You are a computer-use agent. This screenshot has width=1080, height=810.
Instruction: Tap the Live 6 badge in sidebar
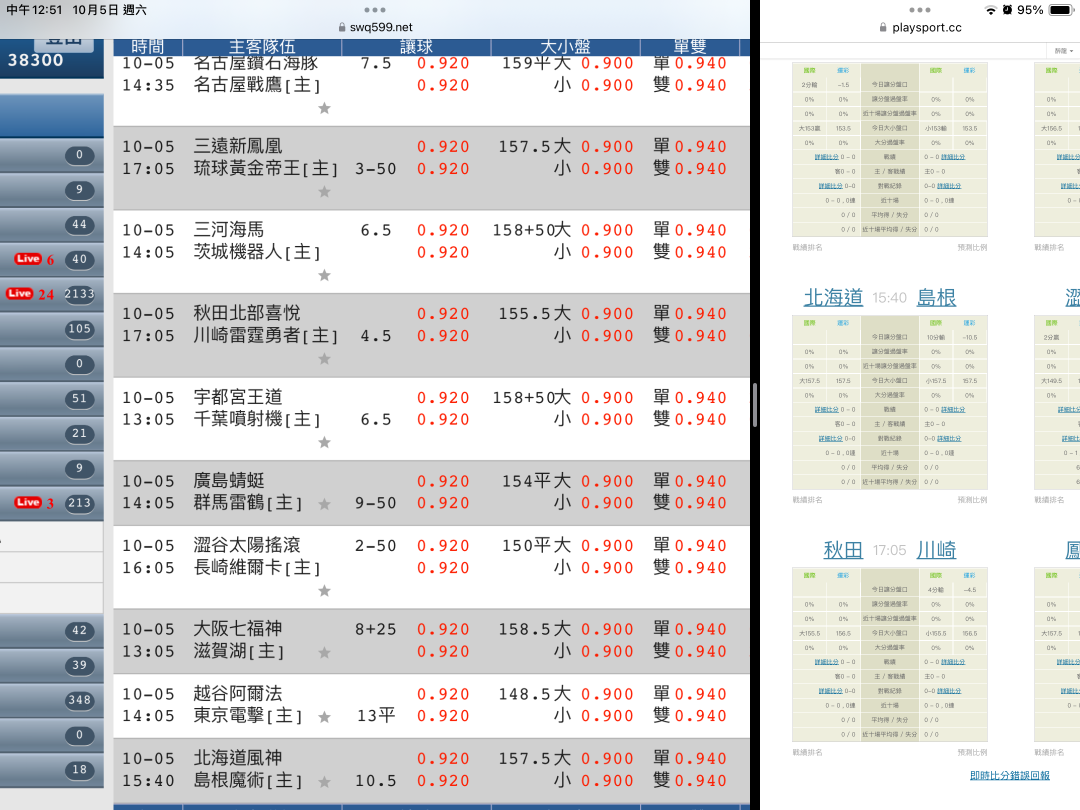(34, 259)
